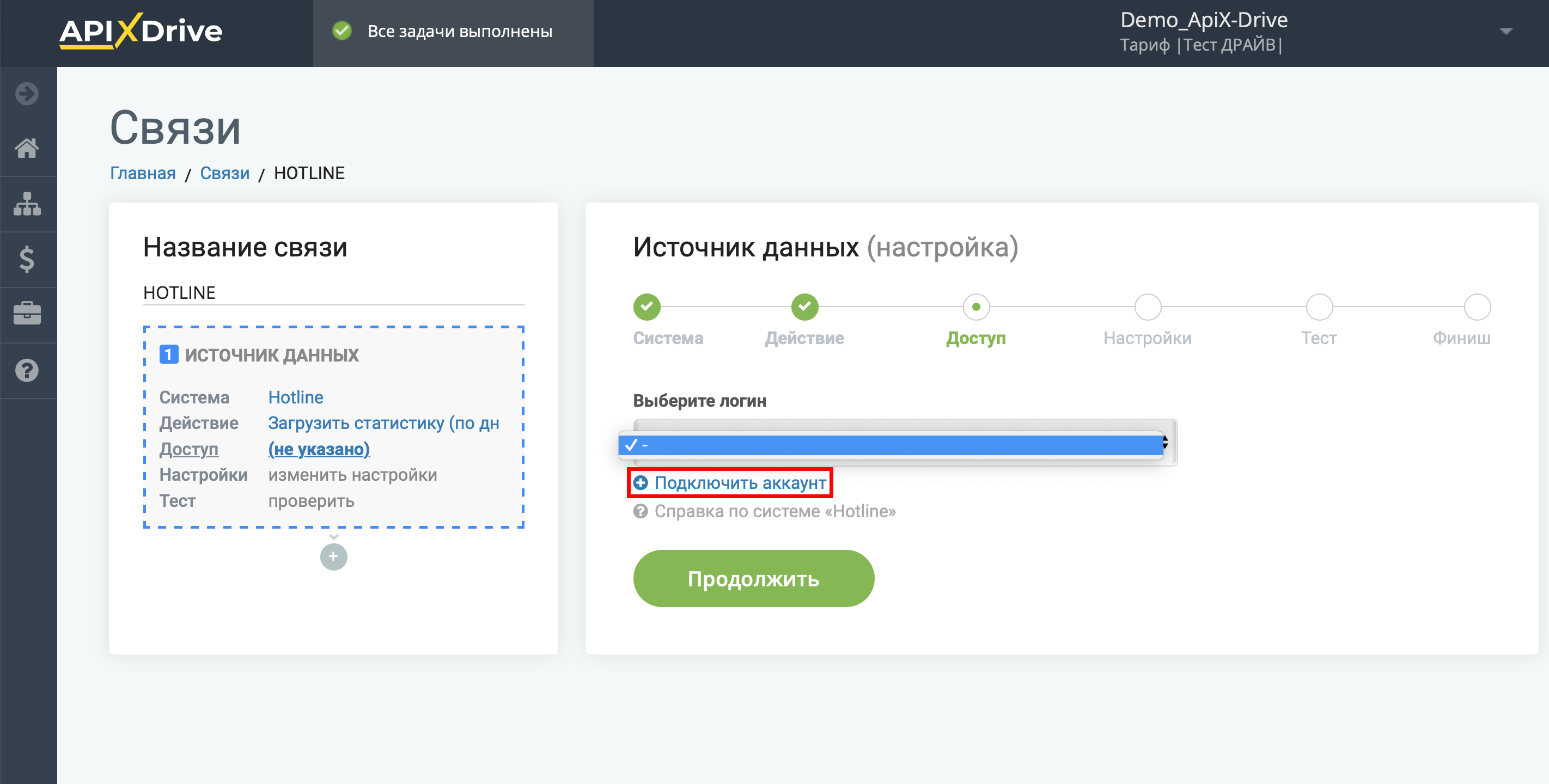
Task: Open billing via the dollar sidebar icon
Action: [x=27, y=259]
